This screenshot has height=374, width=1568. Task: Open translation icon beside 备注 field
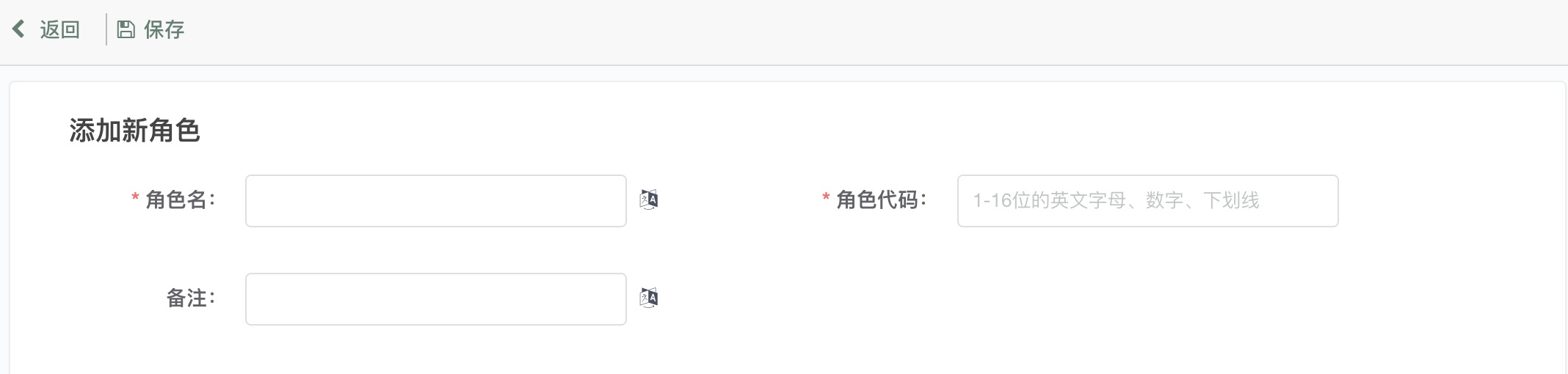click(649, 298)
